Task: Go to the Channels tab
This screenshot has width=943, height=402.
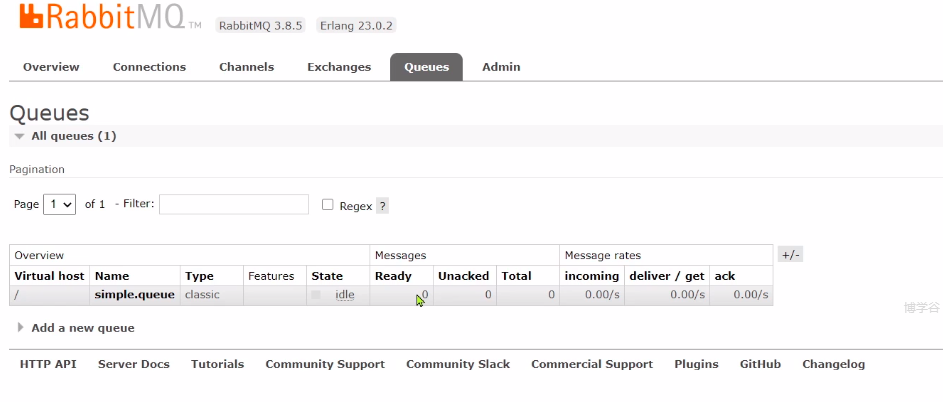Action: 246,67
